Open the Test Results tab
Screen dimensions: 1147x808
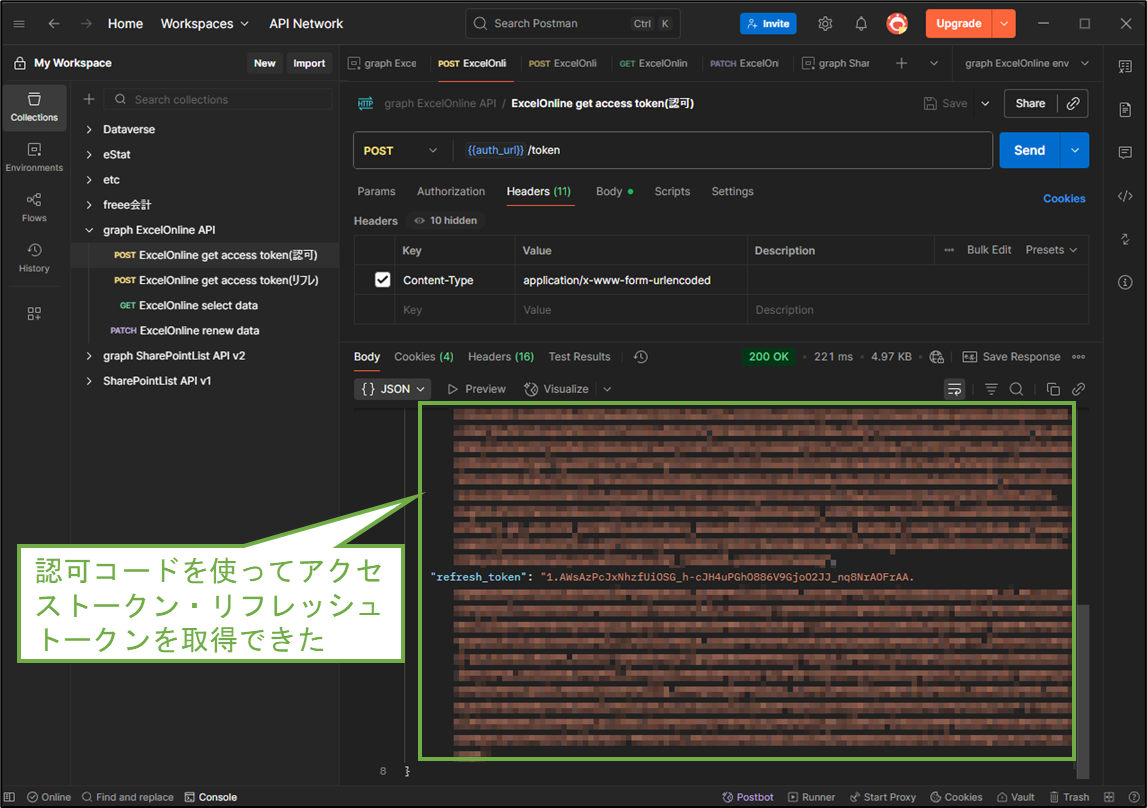[x=579, y=357]
